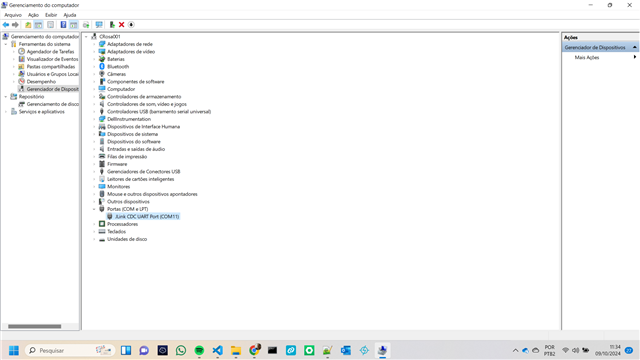Viewport: 640px width, 360px height.
Task: Select Controladores de armazenamento row
Action: point(144,97)
